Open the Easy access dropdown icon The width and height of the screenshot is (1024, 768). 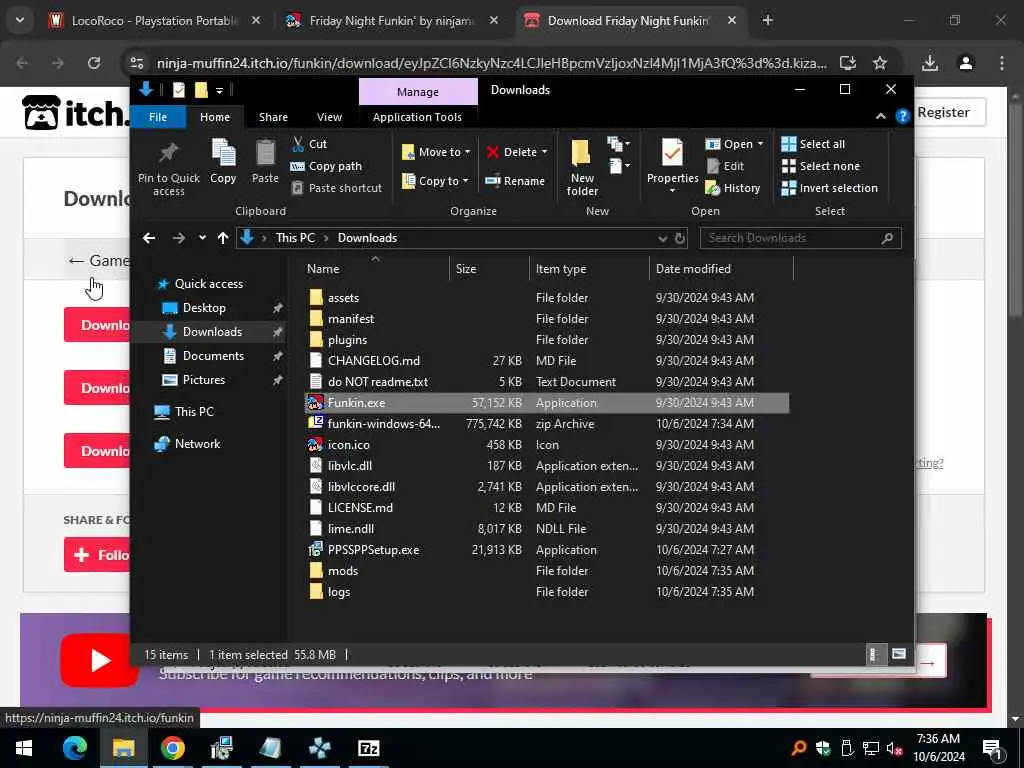619,167
